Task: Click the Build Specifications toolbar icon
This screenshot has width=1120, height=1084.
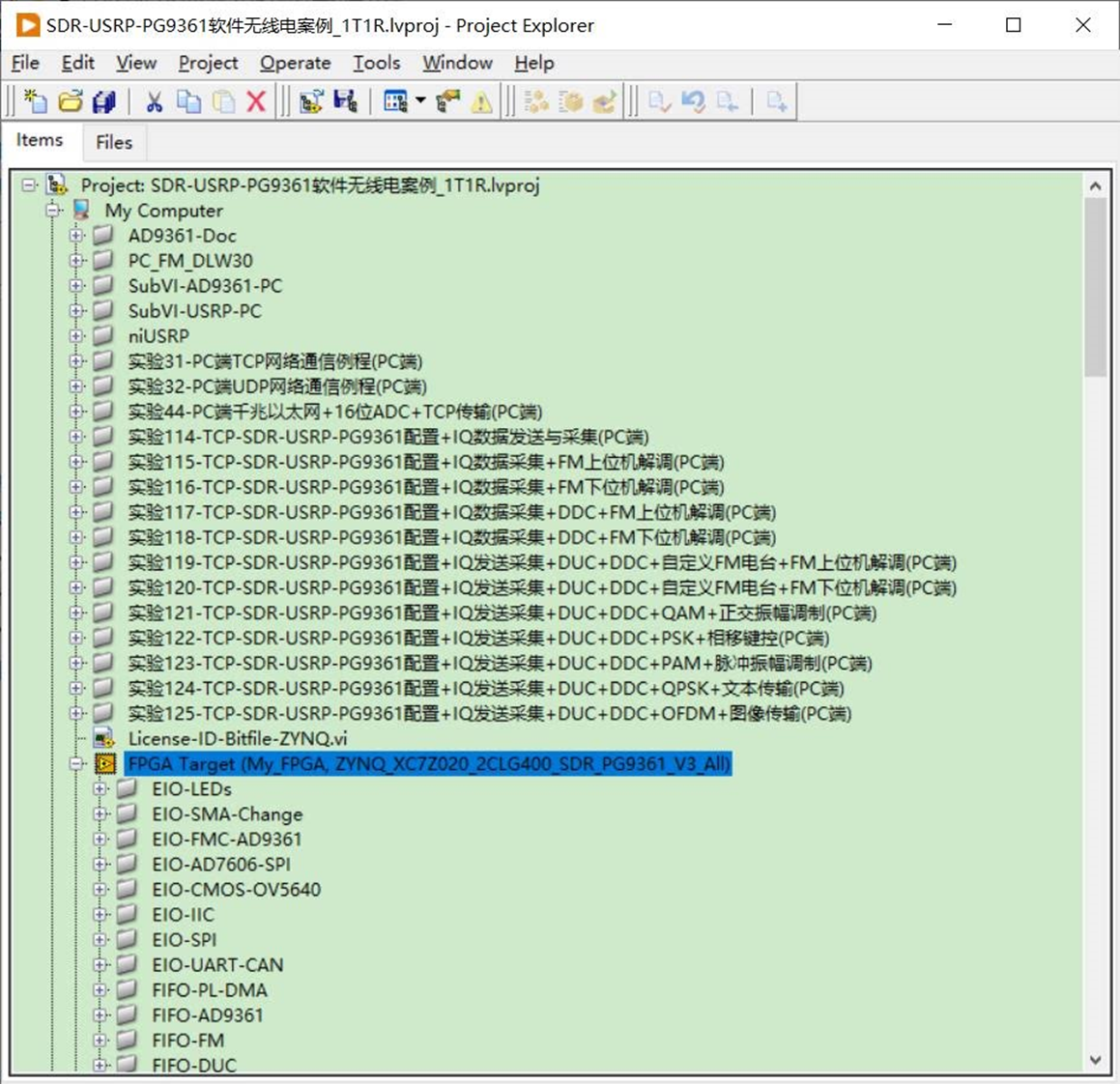Action: pyautogui.click(x=535, y=100)
